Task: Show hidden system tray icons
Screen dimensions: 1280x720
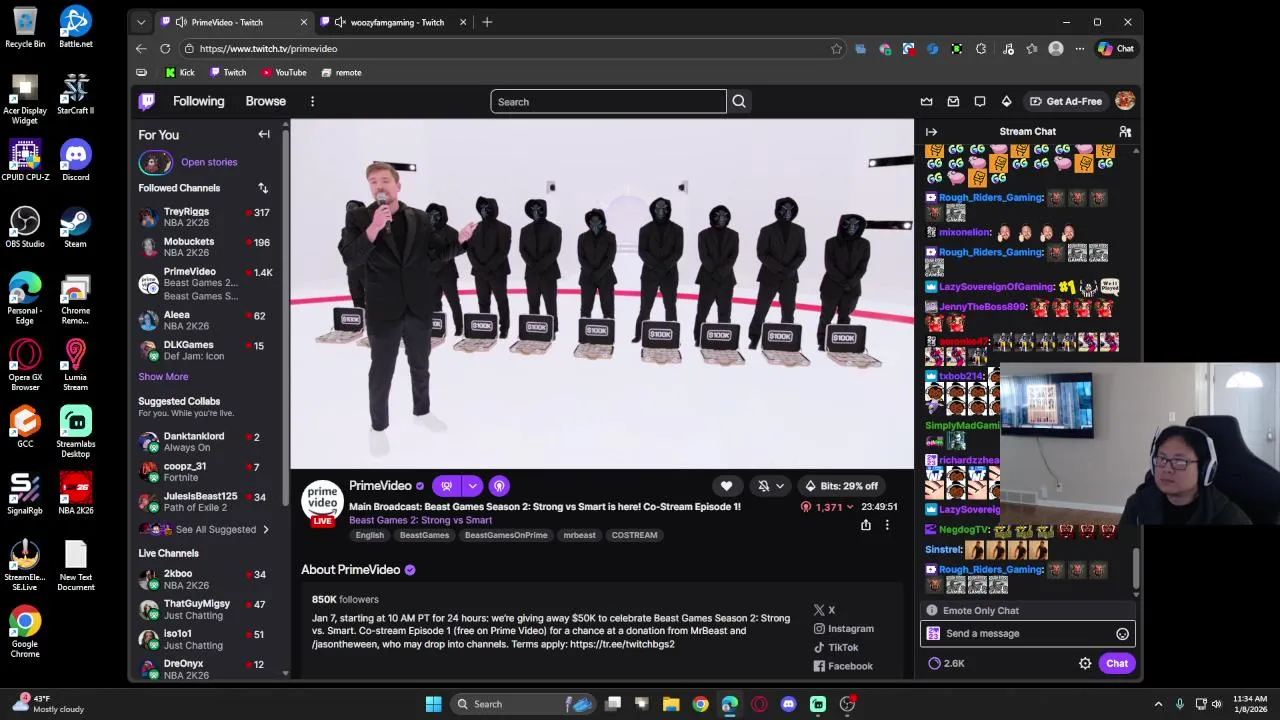Action: tap(1158, 704)
